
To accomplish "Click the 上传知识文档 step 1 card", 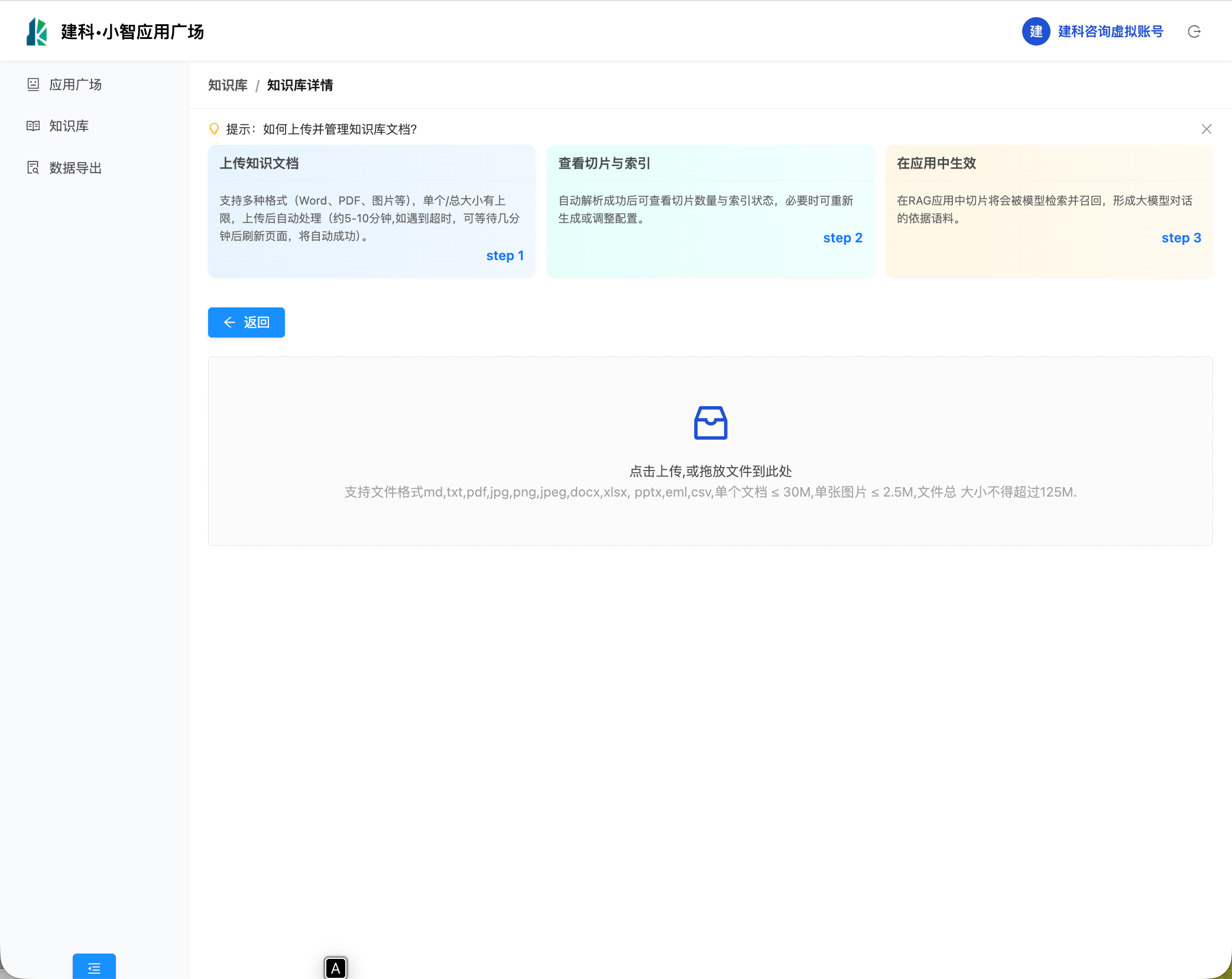I will 371,211.
